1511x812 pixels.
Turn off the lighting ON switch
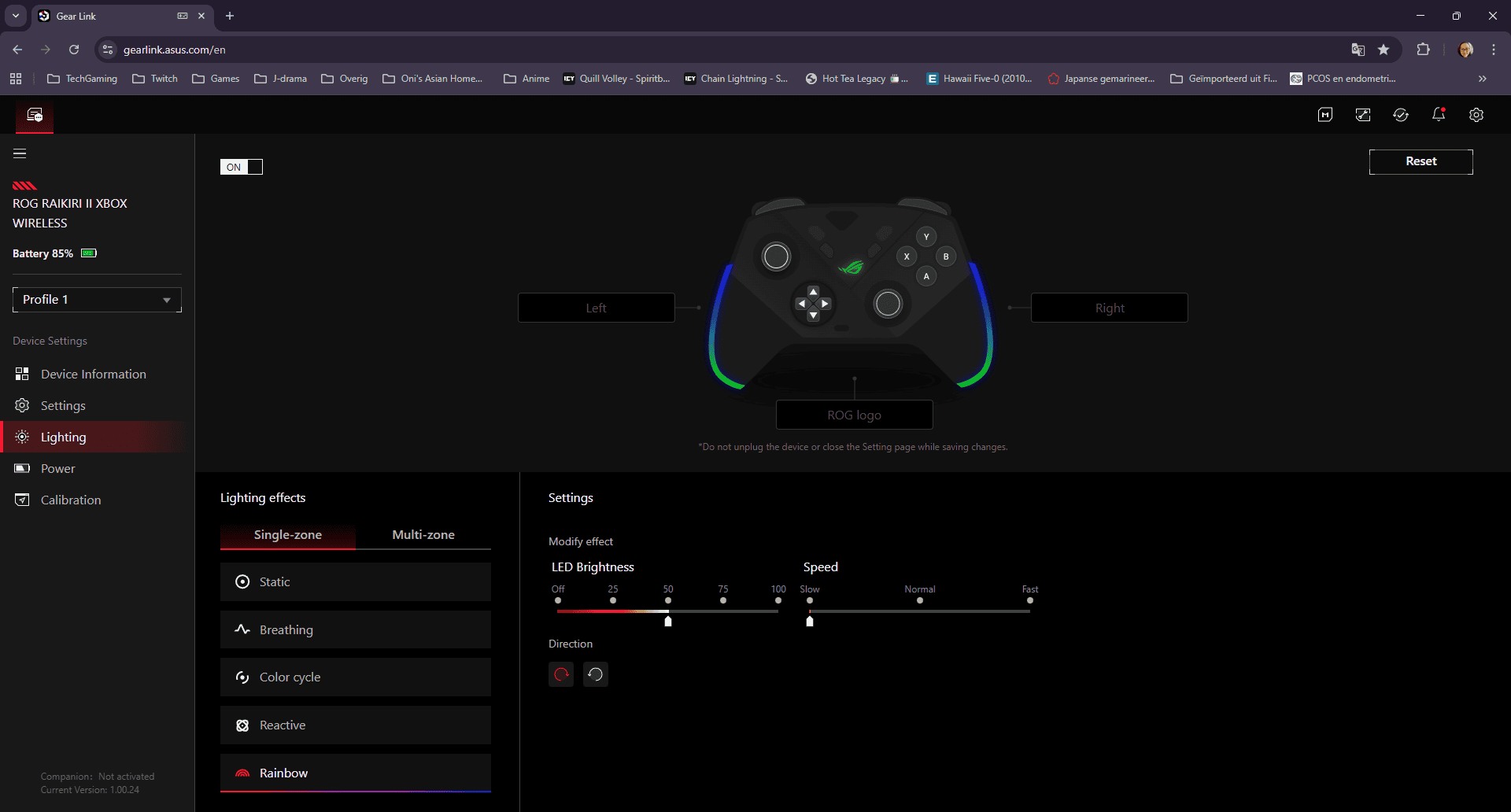242,167
